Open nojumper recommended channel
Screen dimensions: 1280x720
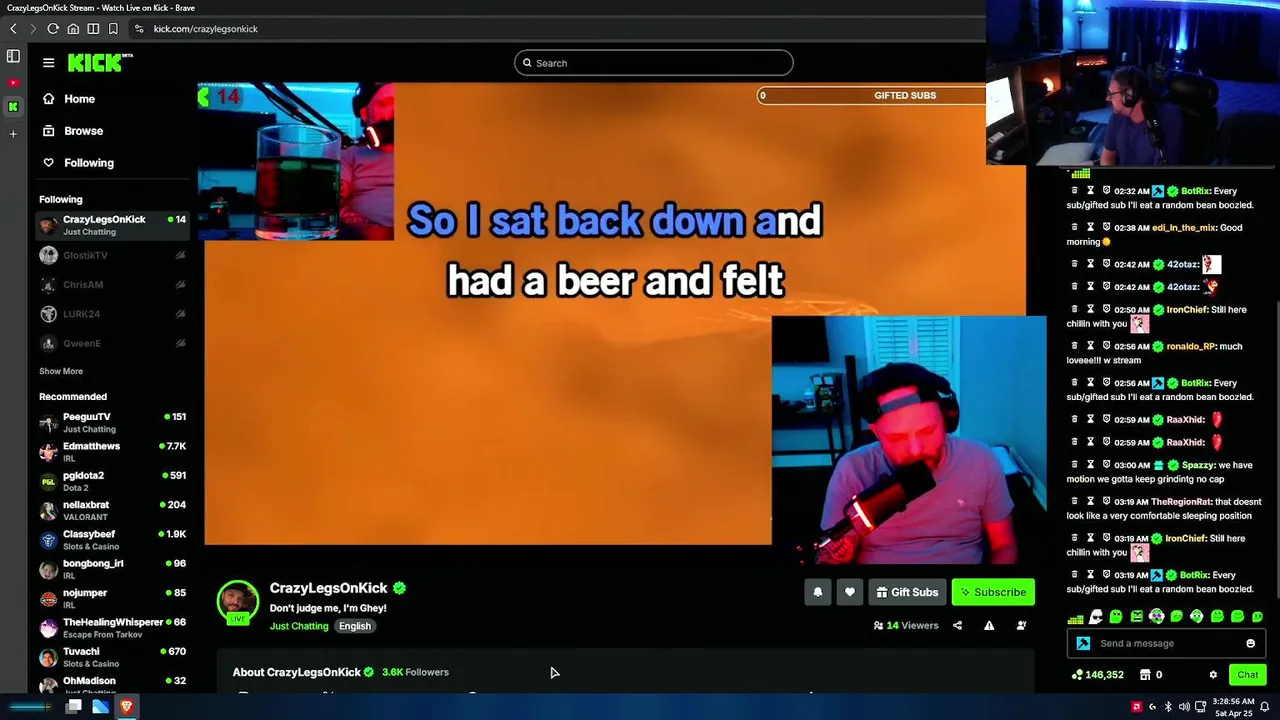pos(112,598)
